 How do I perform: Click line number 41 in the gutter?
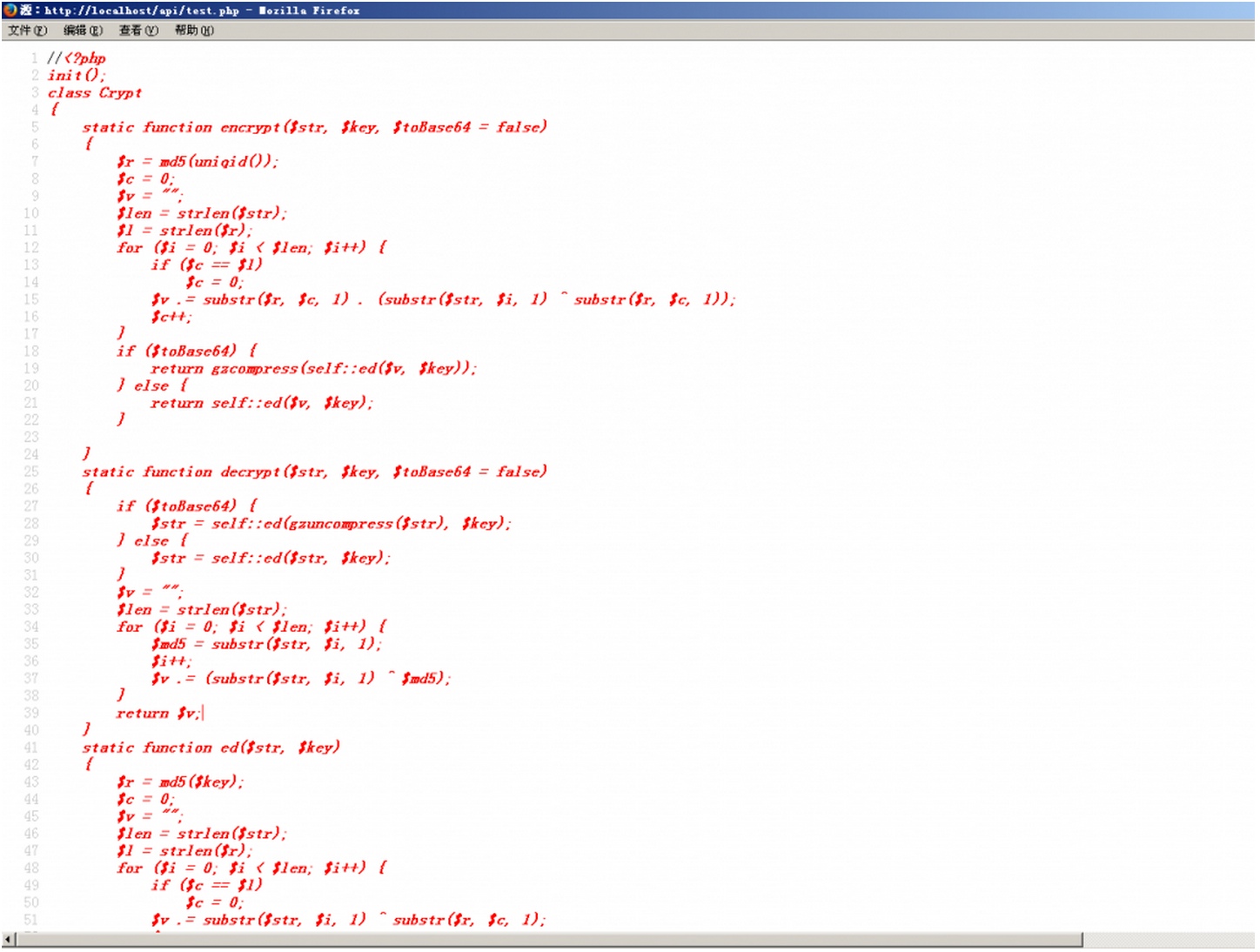[x=31, y=748]
